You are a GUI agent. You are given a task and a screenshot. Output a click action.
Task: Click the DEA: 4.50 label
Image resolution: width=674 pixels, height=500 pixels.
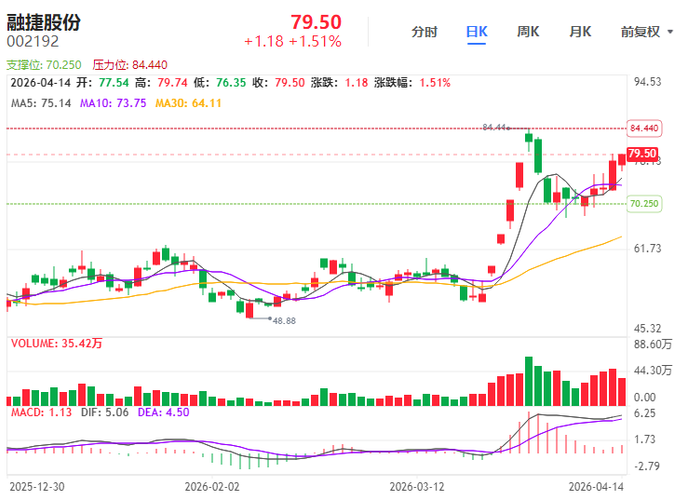[x=163, y=412]
